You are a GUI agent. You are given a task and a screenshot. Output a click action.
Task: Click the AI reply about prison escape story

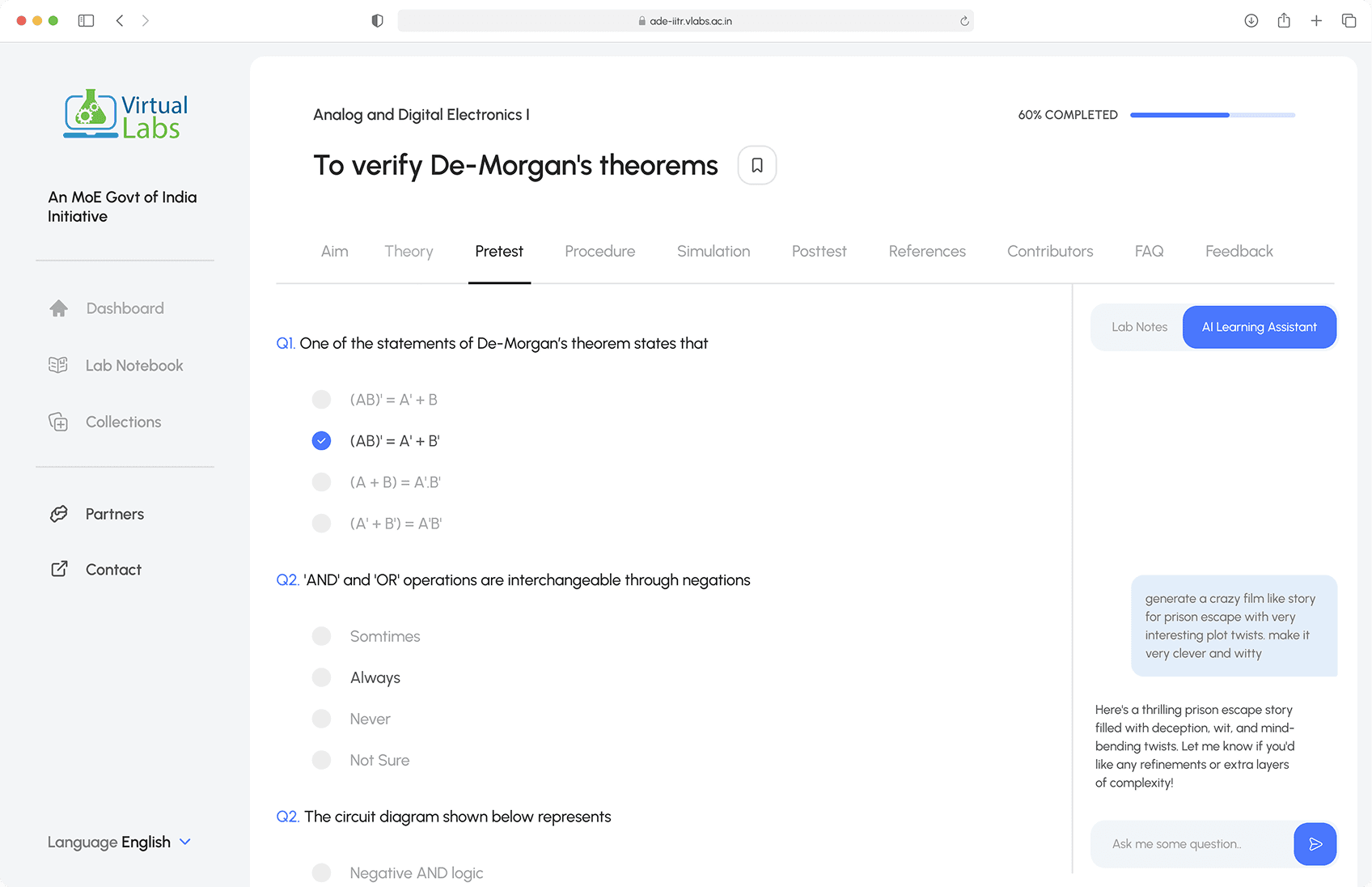pos(1195,746)
